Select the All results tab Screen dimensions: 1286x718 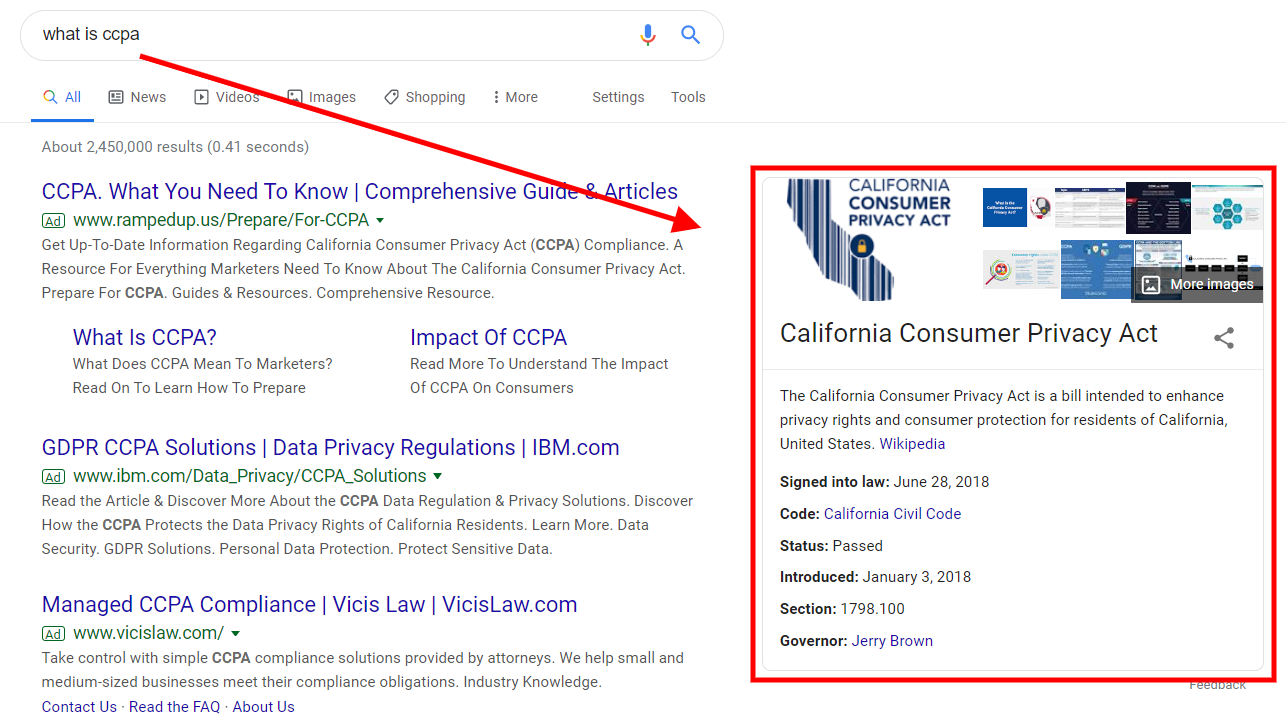click(62, 97)
